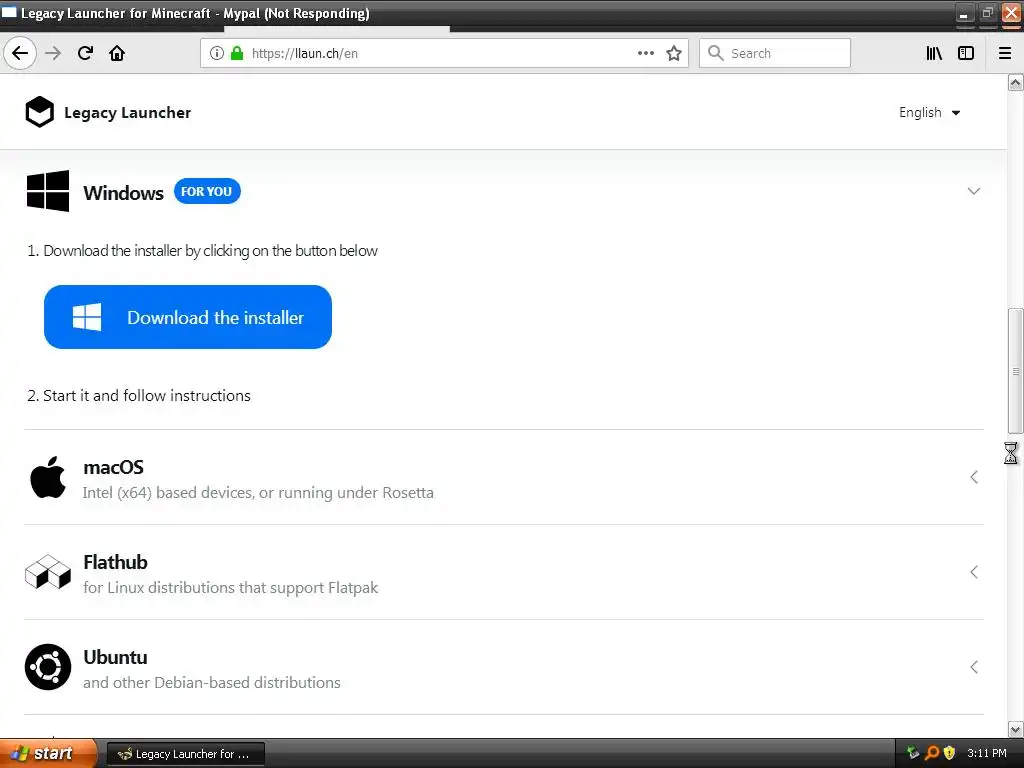This screenshot has width=1024, height=768.
Task: Click the Windows logo beside Windows heading
Action: tap(48, 191)
